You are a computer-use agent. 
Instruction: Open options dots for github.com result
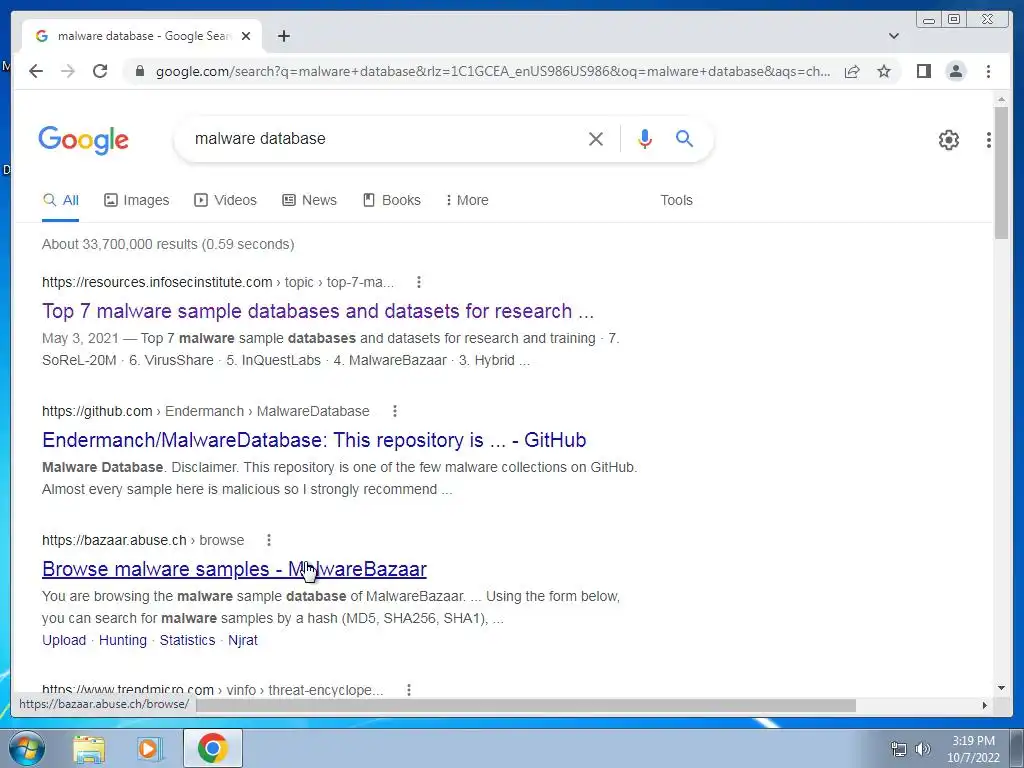point(394,411)
